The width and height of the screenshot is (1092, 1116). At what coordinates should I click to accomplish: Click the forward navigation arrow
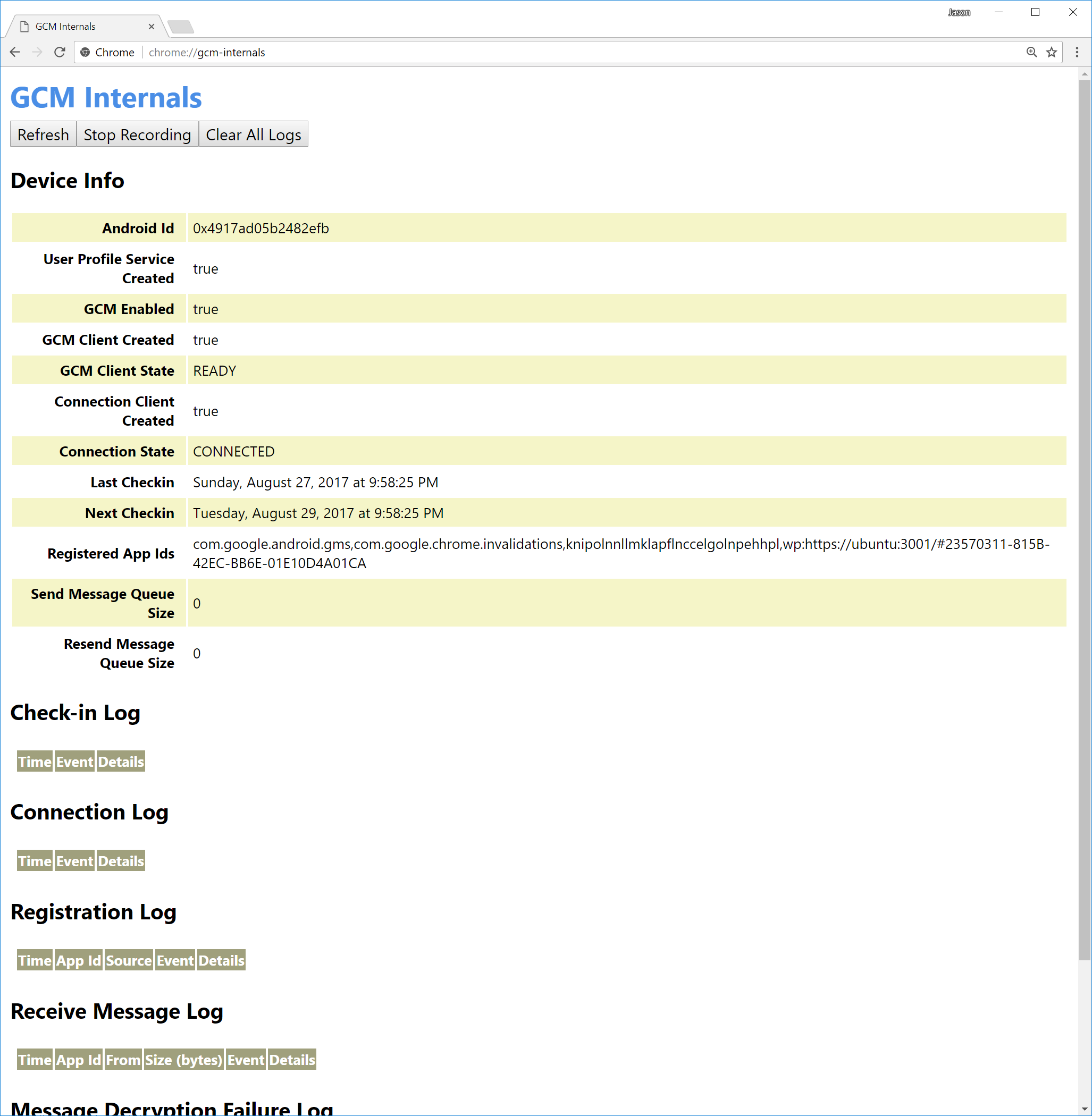pos(38,52)
